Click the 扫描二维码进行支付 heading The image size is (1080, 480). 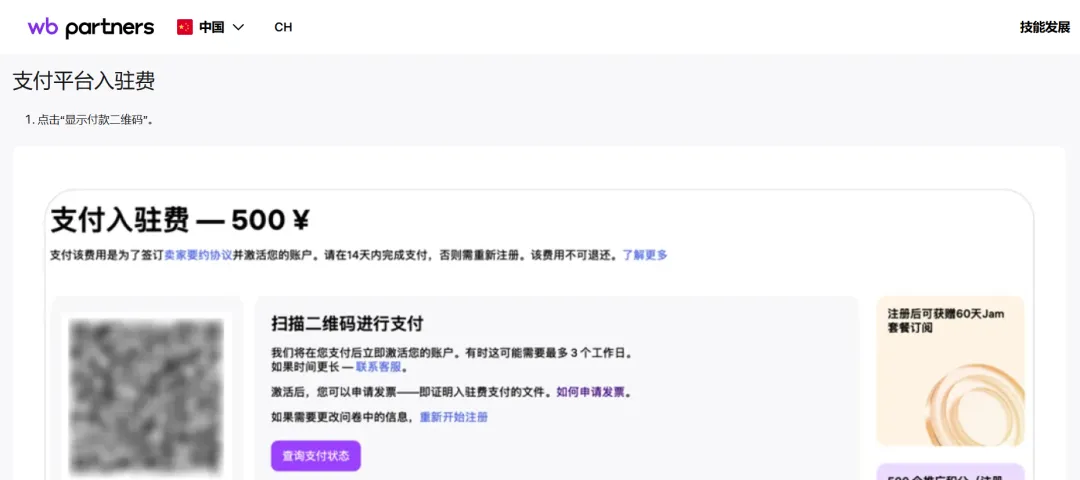point(348,323)
